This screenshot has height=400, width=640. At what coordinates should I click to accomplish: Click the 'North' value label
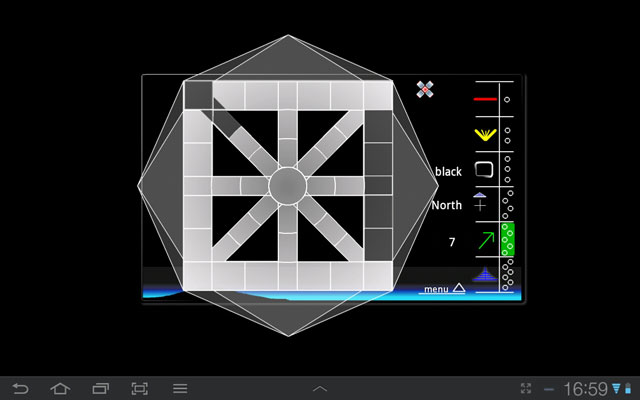(447, 205)
